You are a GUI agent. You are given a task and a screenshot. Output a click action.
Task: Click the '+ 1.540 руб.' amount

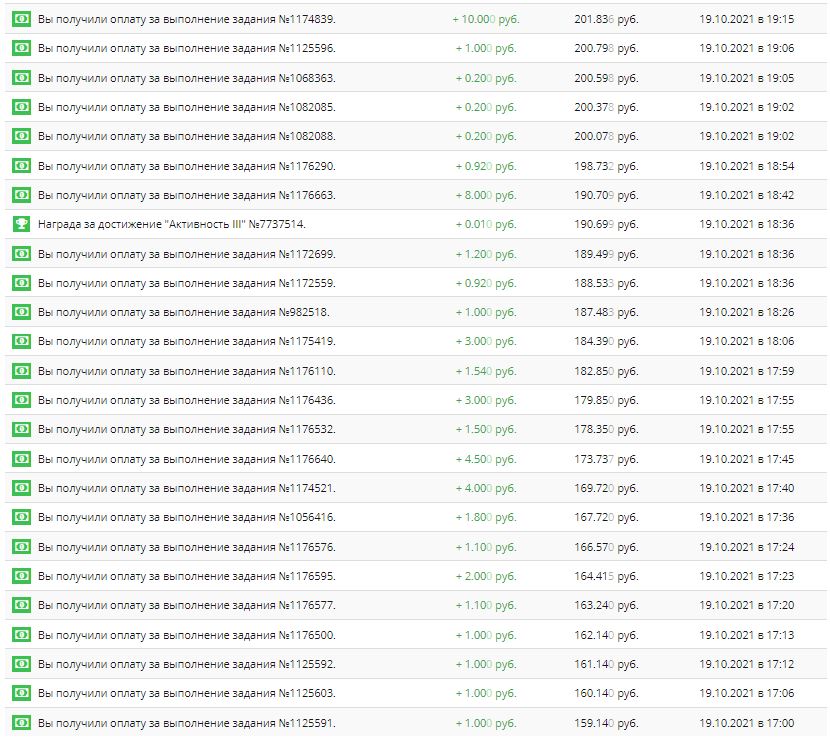486,371
